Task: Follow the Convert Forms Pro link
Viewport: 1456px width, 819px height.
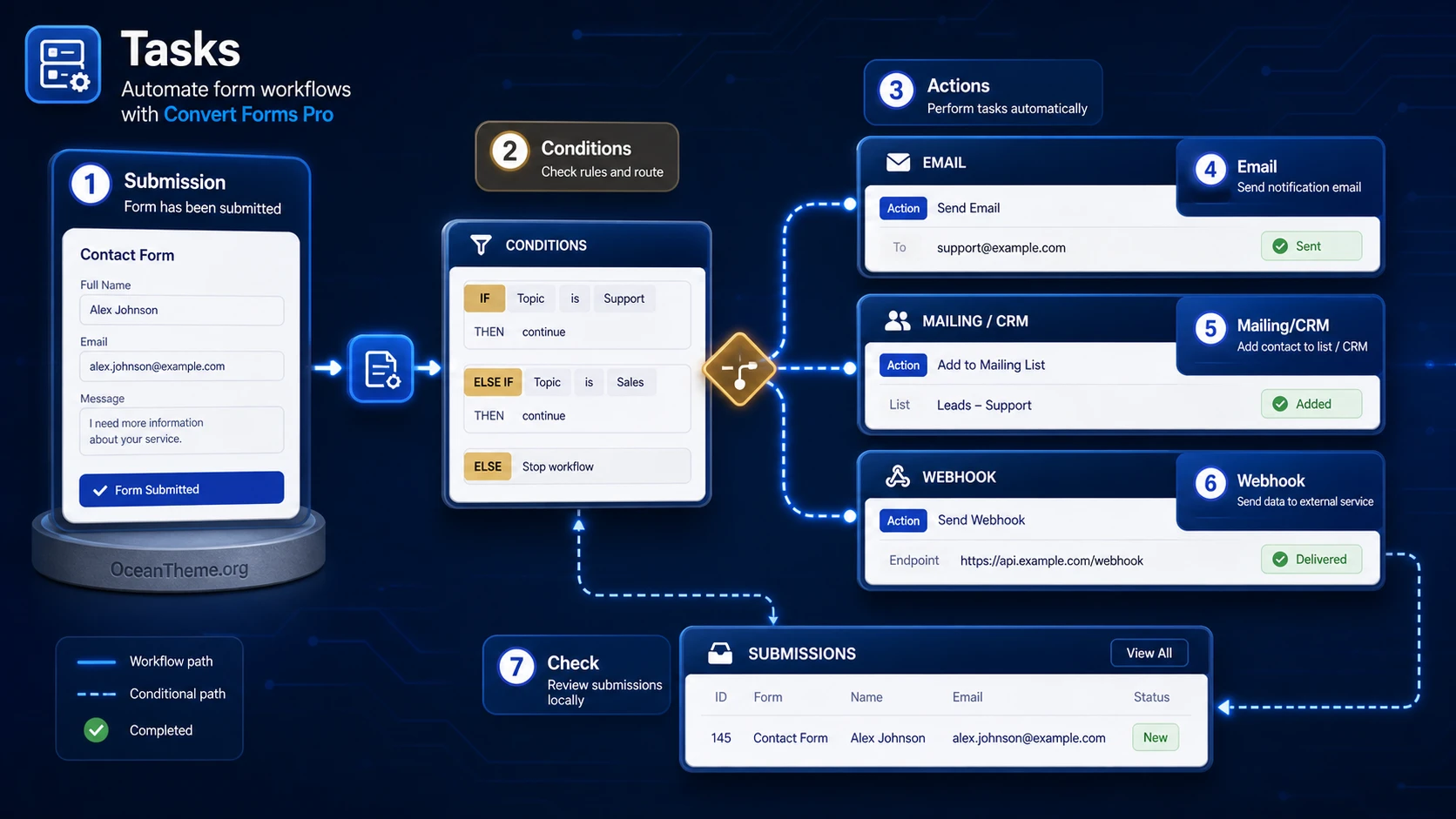Action: 248,114
